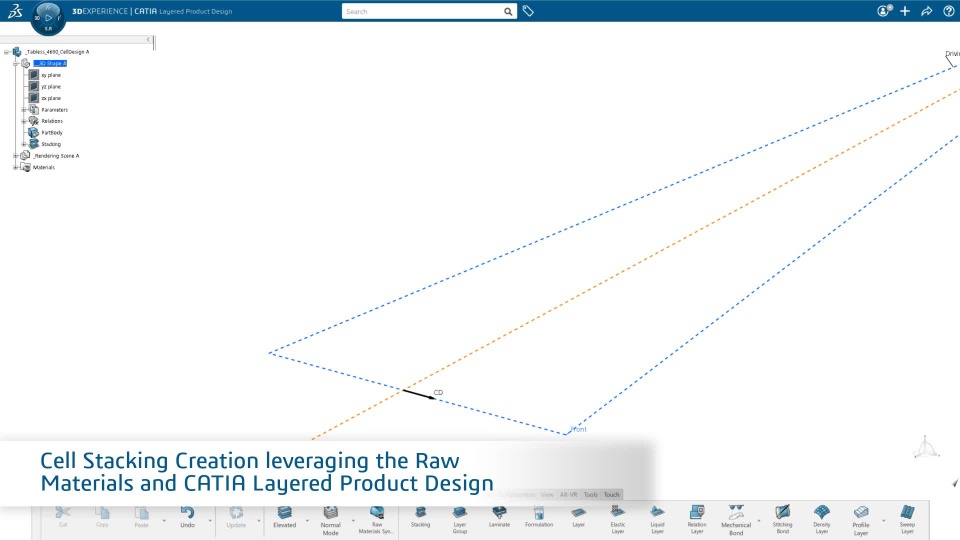Click the Materials tree label

pyautogui.click(x=43, y=167)
